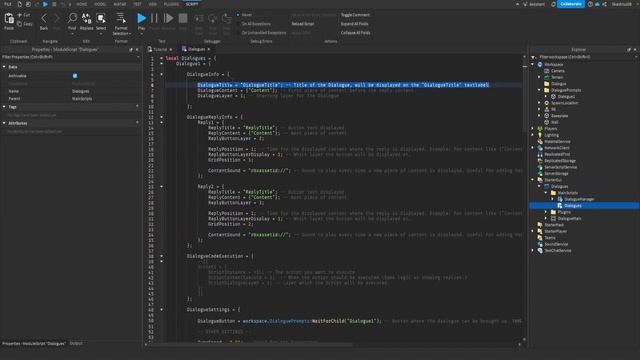Click the Collaborate button

click(x=571, y=4)
